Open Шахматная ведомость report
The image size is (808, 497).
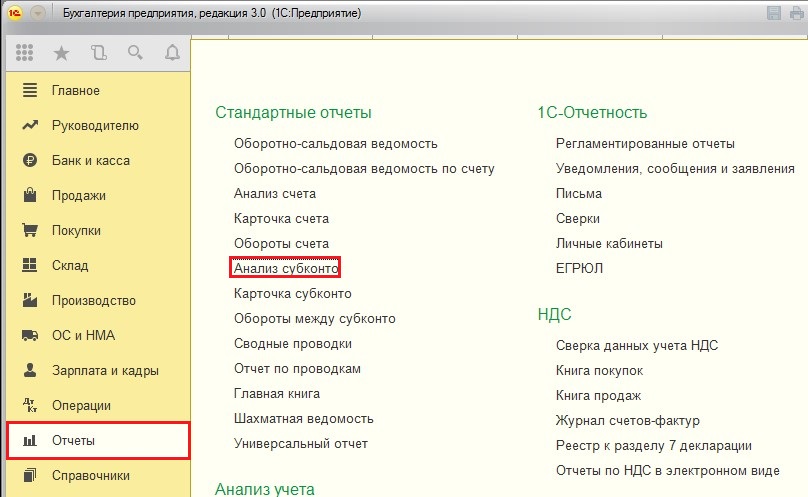point(304,419)
